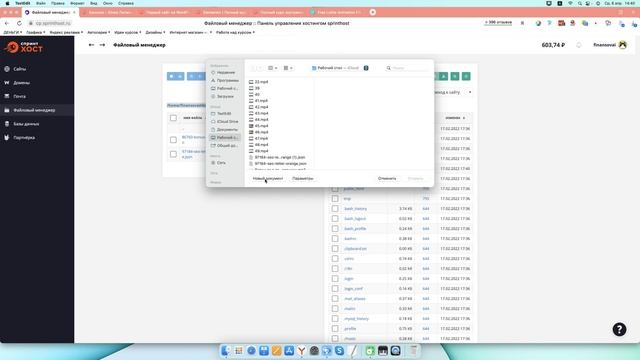The height and width of the screenshot is (360, 640).
Task: Focus the dialog search field
Action: 407,68
